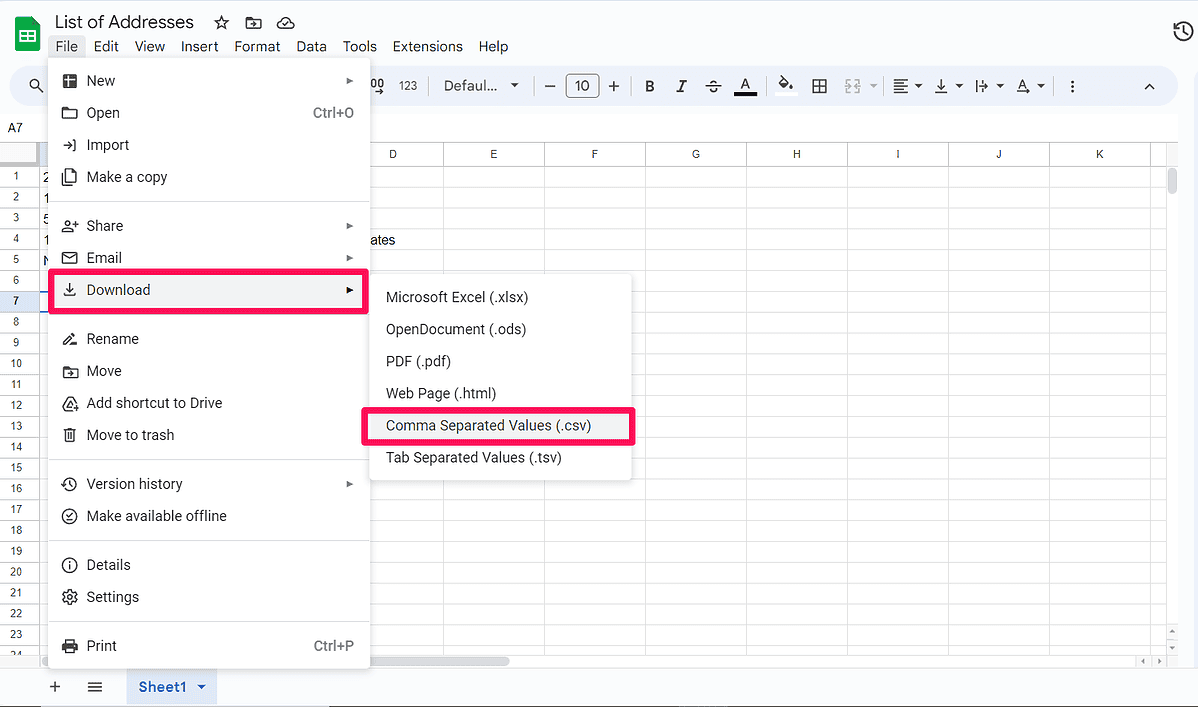Screen dimensions: 1198x707
Task: Click Make a copy in File menu
Action: click(x=126, y=177)
